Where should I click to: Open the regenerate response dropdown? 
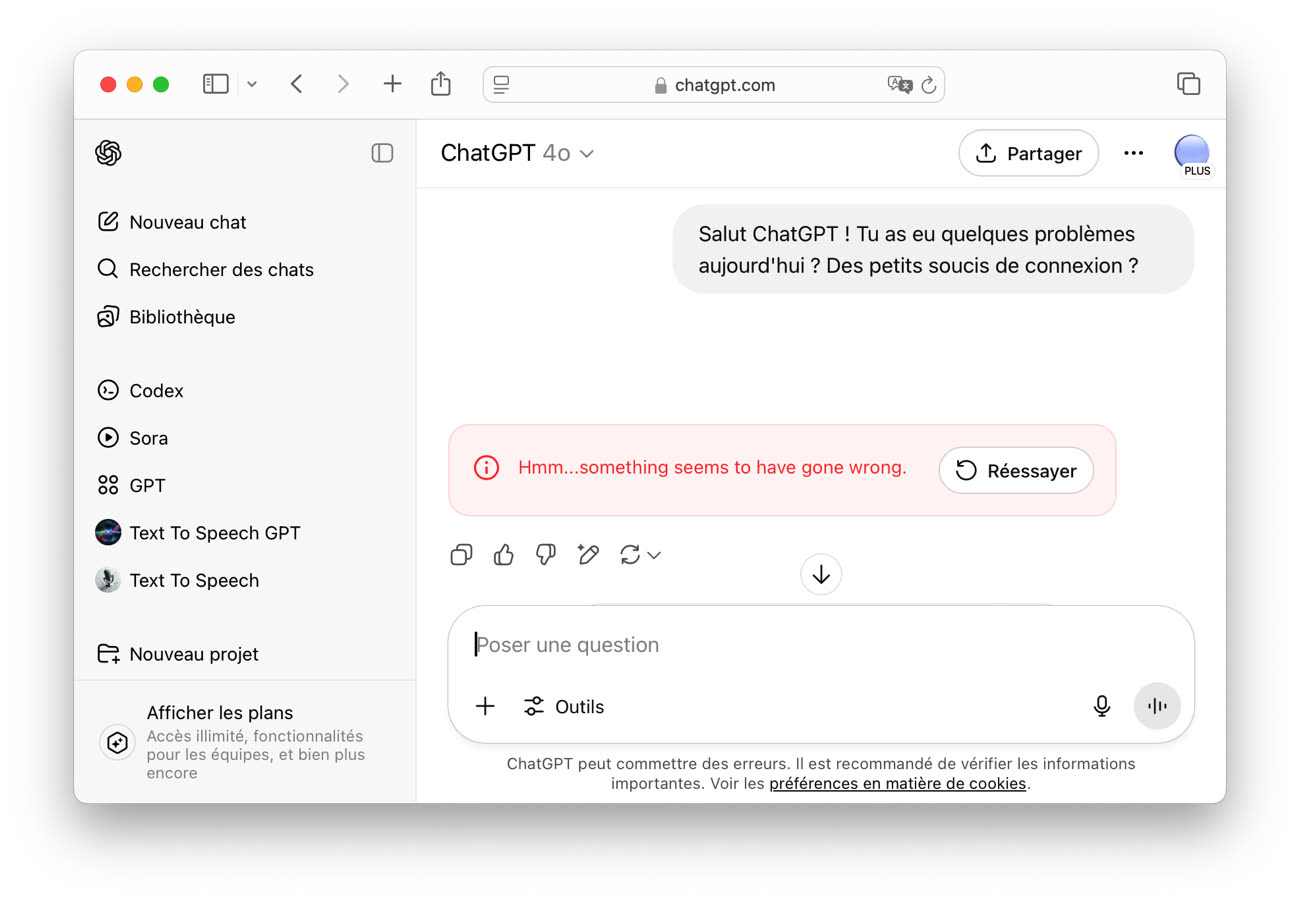point(640,555)
